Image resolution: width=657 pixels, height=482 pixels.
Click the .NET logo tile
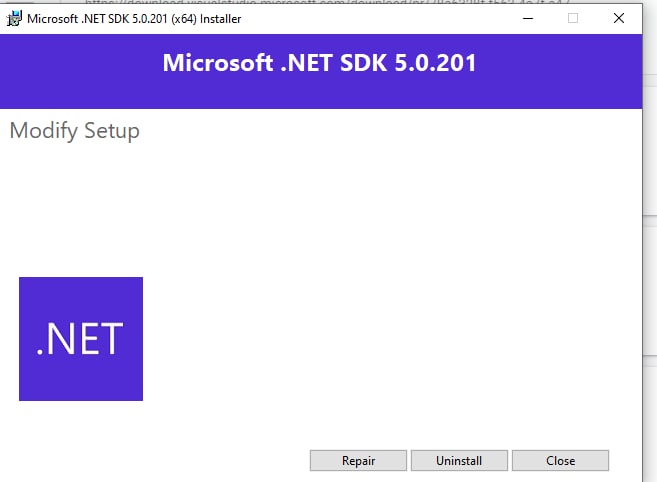click(x=81, y=339)
